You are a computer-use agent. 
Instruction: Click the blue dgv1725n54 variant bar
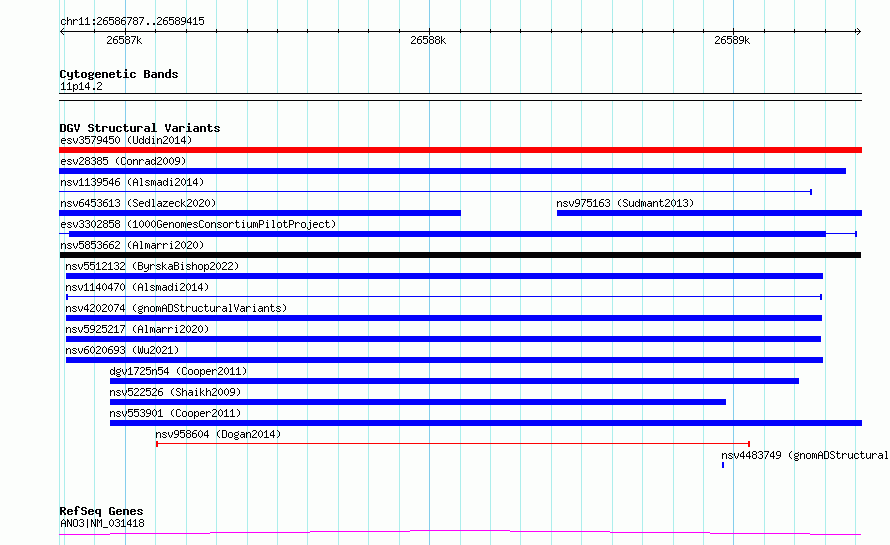click(454, 381)
